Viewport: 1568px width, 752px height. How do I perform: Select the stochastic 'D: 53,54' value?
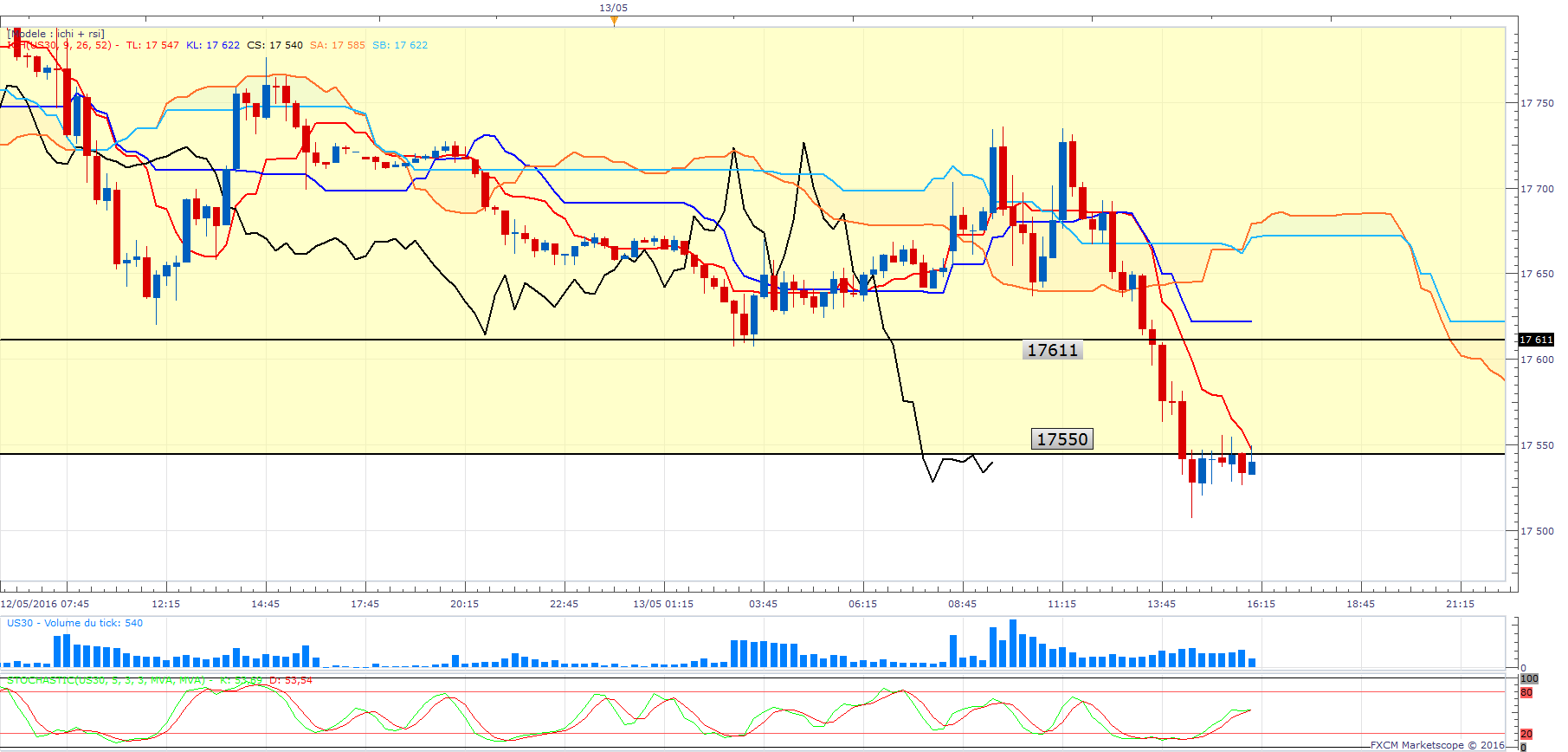coord(291,680)
